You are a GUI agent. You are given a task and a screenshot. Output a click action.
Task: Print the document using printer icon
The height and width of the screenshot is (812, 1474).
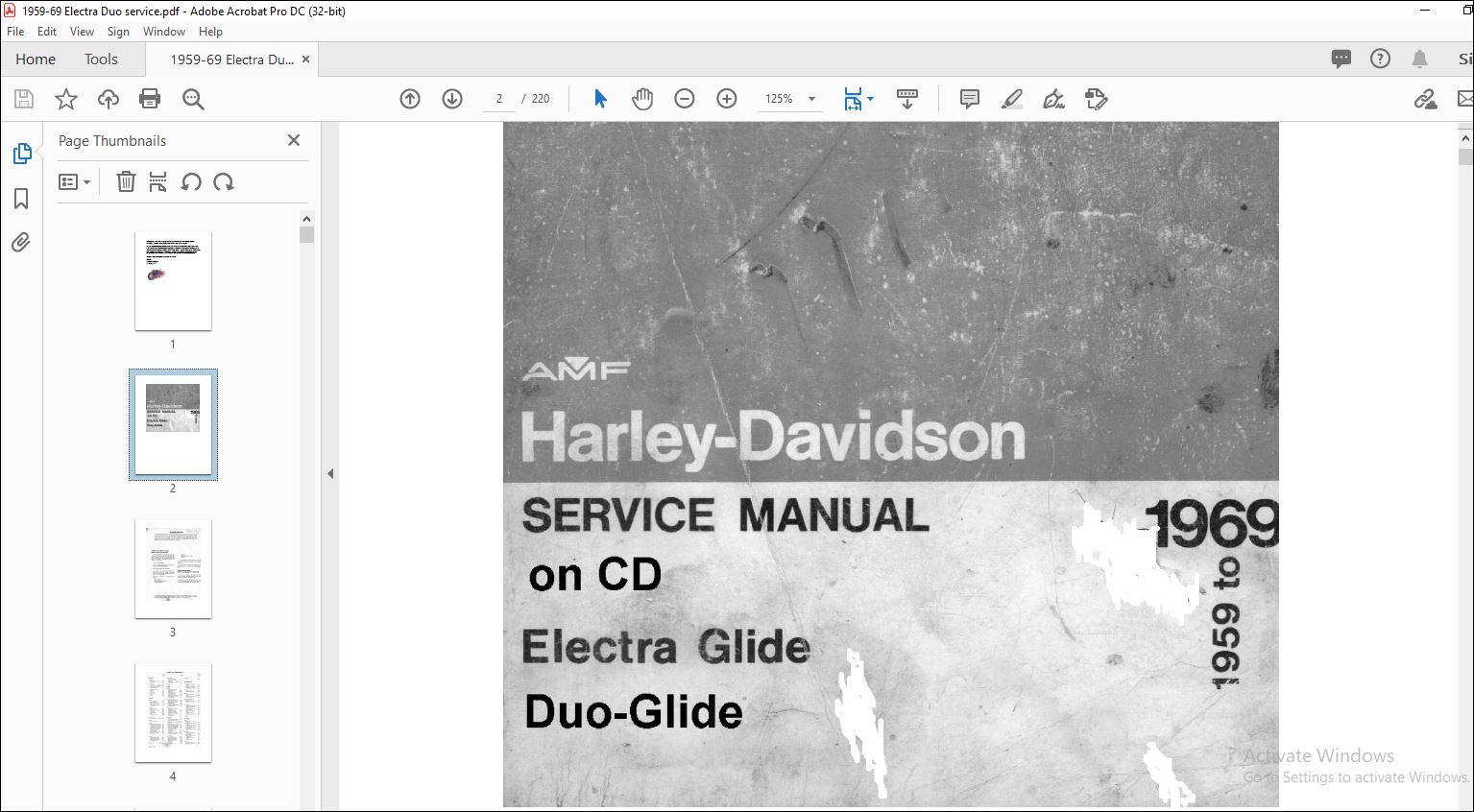[150, 99]
